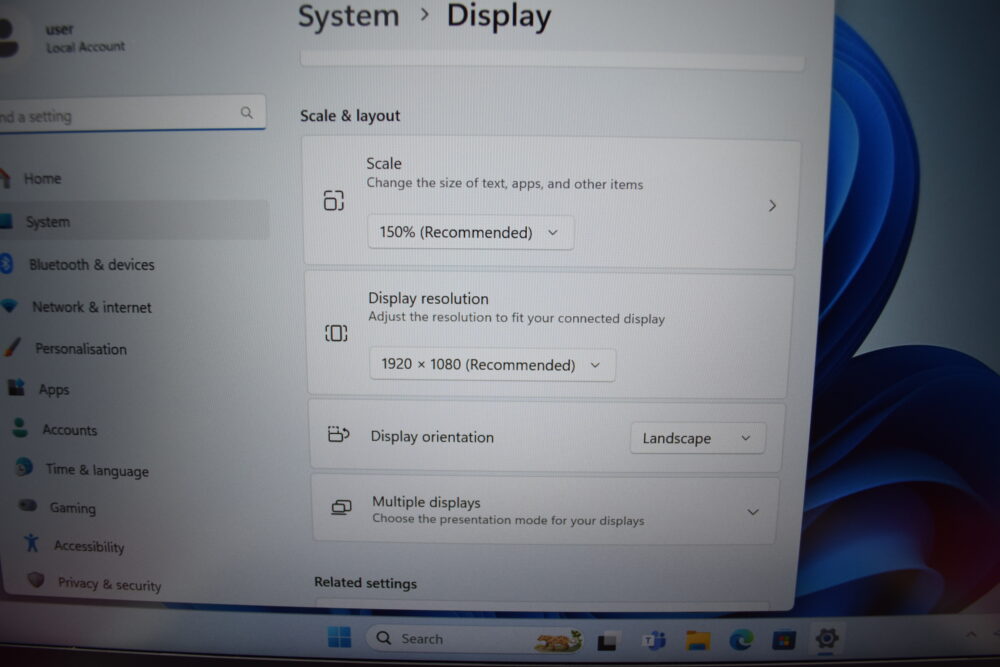
Task: Click the Bluetooth icon in sidebar
Action: pyautogui.click(x=6, y=263)
